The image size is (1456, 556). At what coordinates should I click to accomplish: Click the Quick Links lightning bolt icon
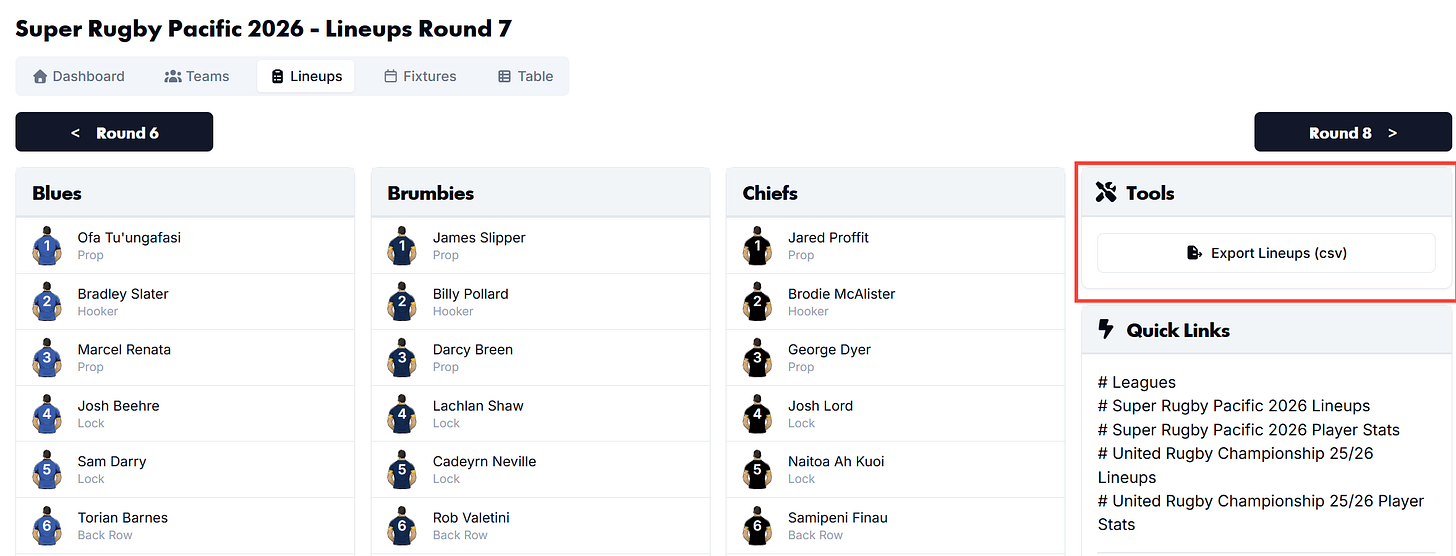(1106, 329)
